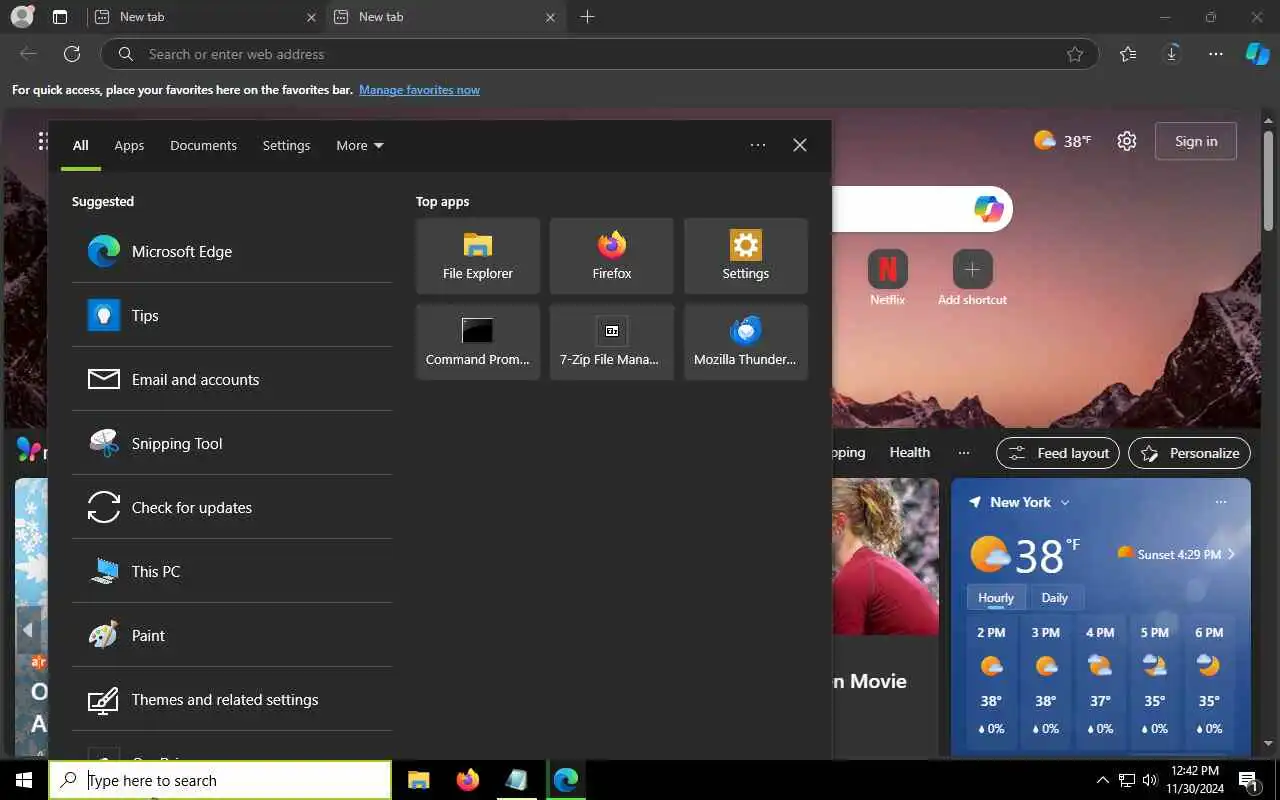This screenshot has height=800, width=1280.
Task: Launch Command Prompt top app tile
Action: [478, 342]
